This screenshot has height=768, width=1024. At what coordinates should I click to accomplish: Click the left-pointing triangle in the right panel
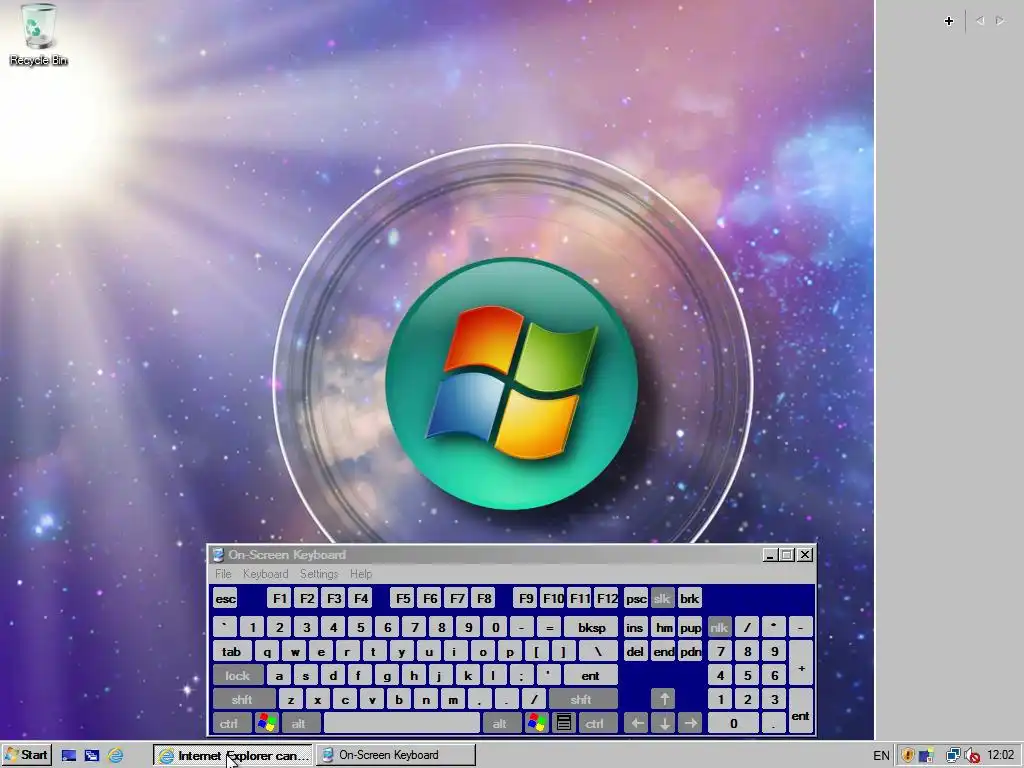pos(980,21)
